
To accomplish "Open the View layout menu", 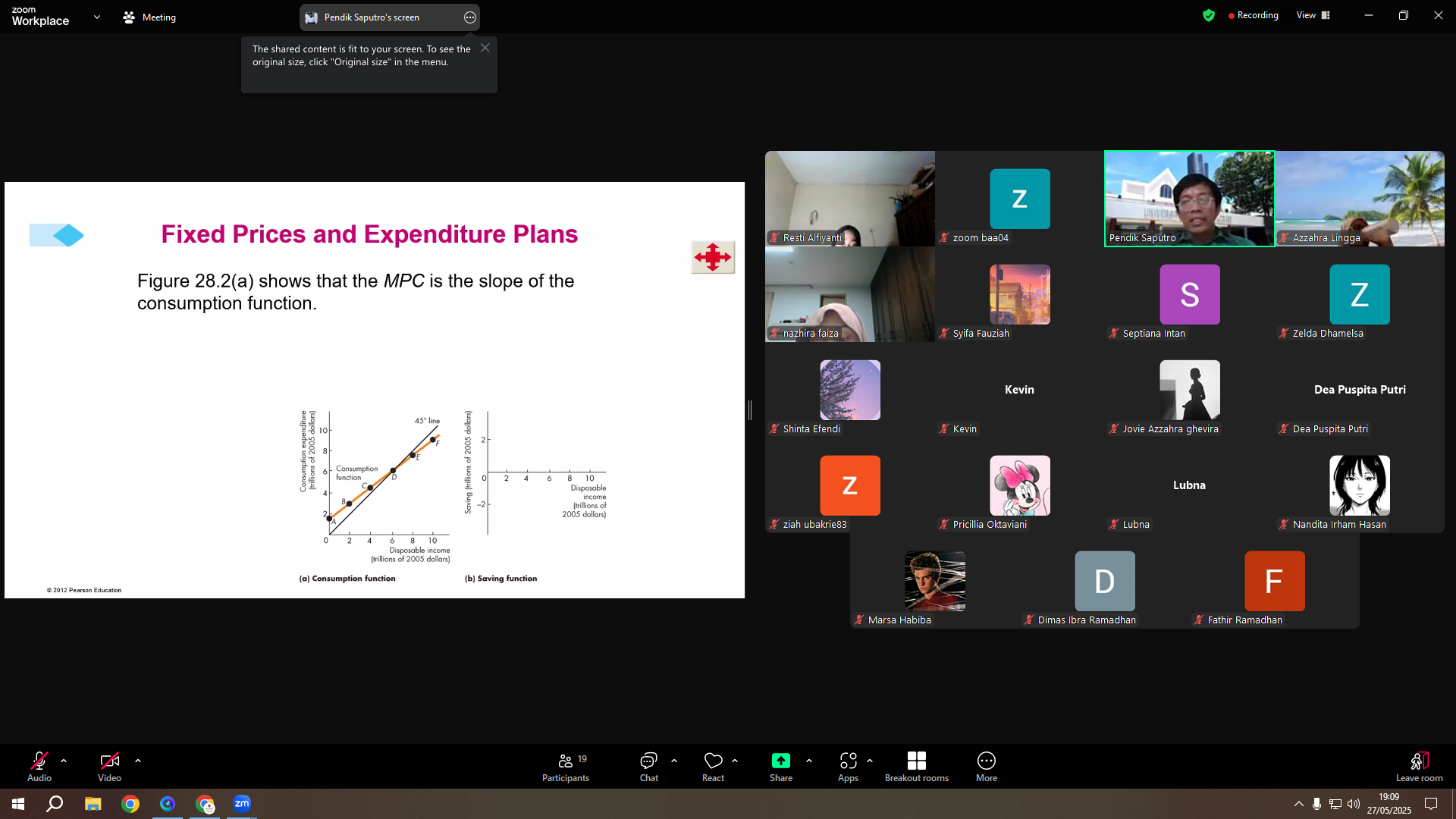I will pos(1313,15).
